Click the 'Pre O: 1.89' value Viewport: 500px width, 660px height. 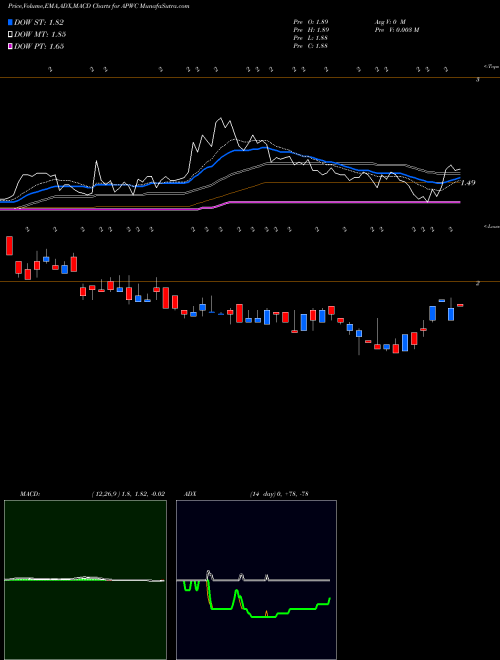pos(311,21)
